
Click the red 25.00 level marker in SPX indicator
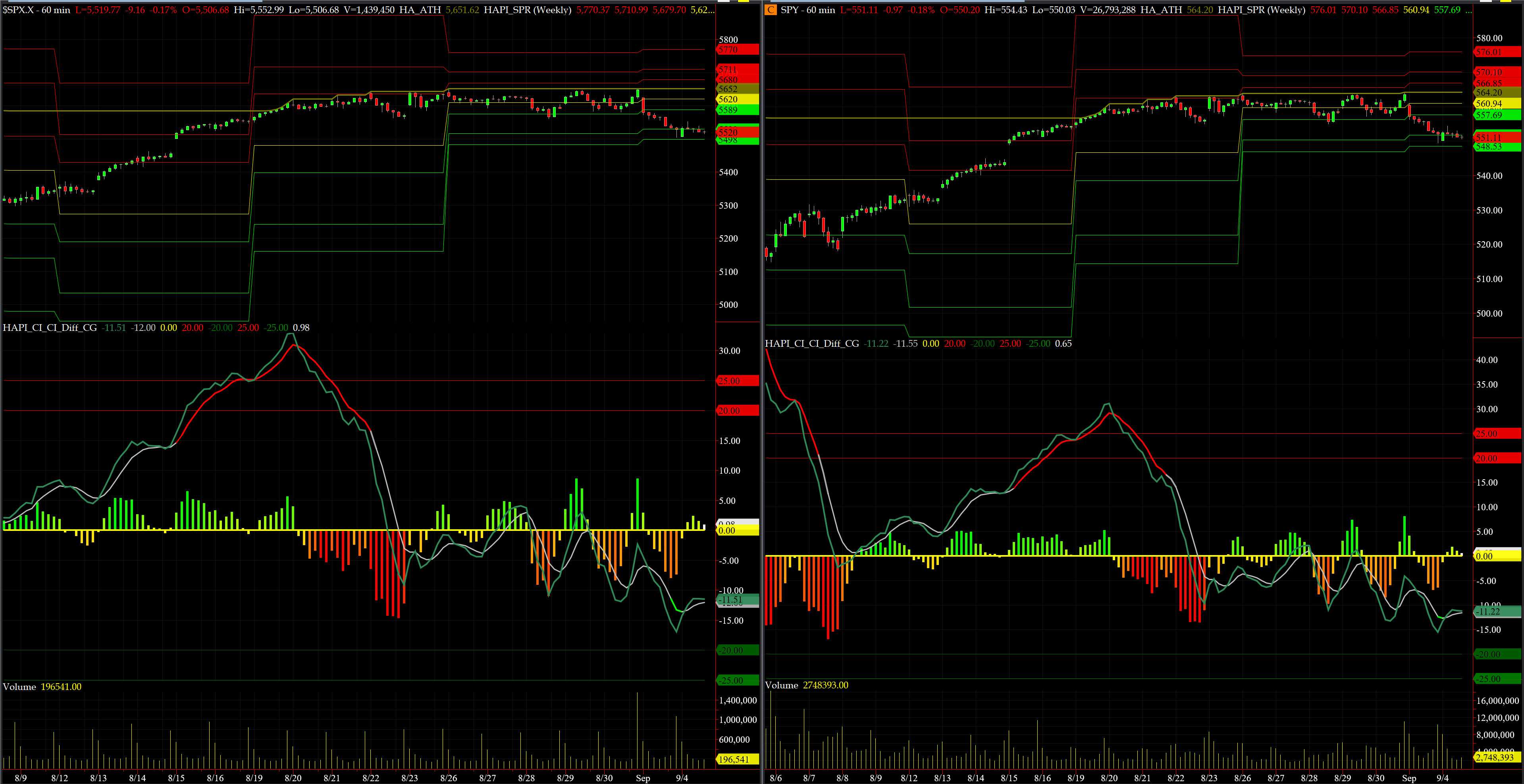pos(737,381)
